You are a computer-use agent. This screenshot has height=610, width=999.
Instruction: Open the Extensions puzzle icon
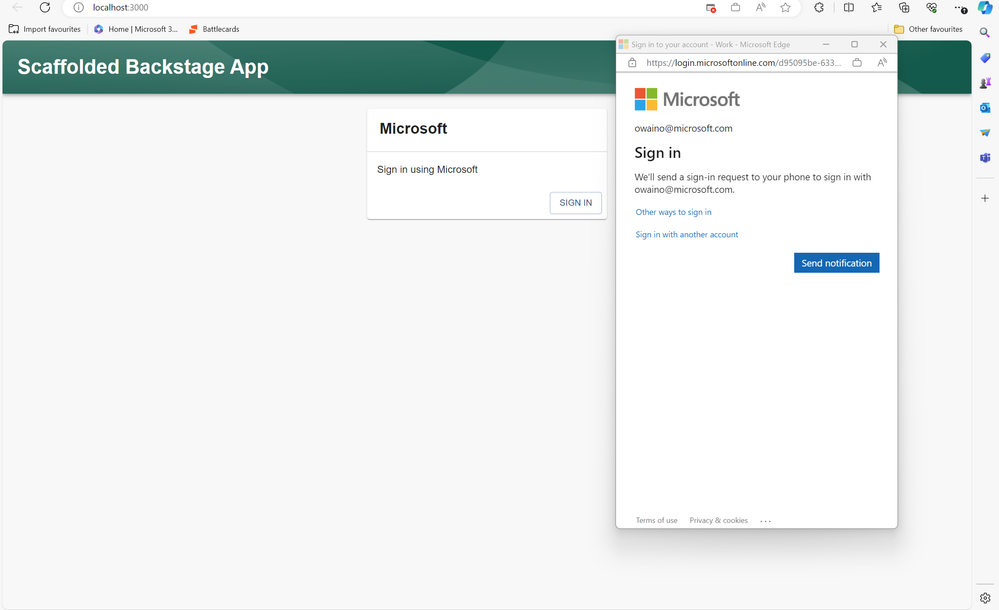pyautogui.click(x=819, y=8)
